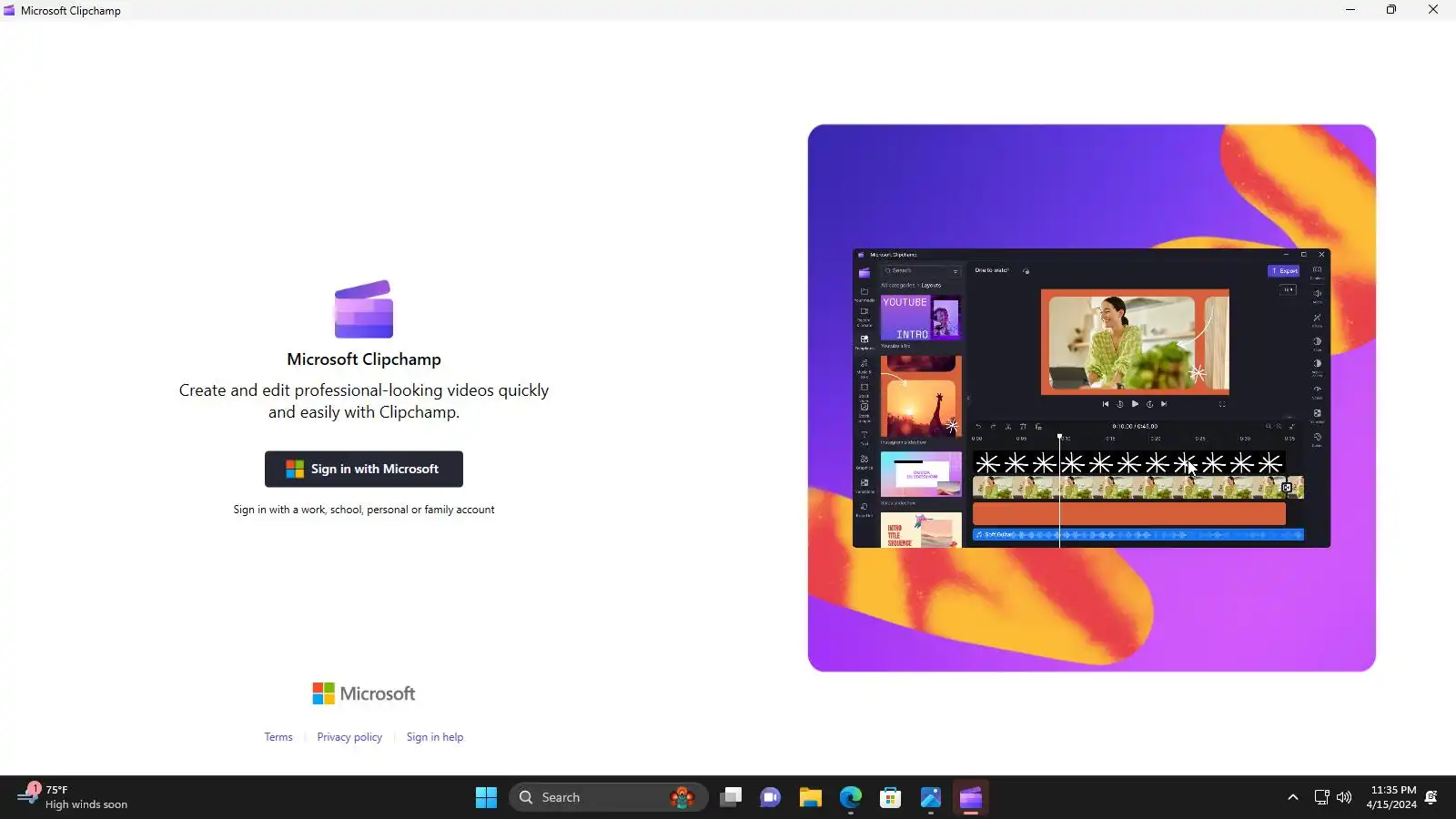Open Microsoft Edge from the taskbar

[851, 797]
